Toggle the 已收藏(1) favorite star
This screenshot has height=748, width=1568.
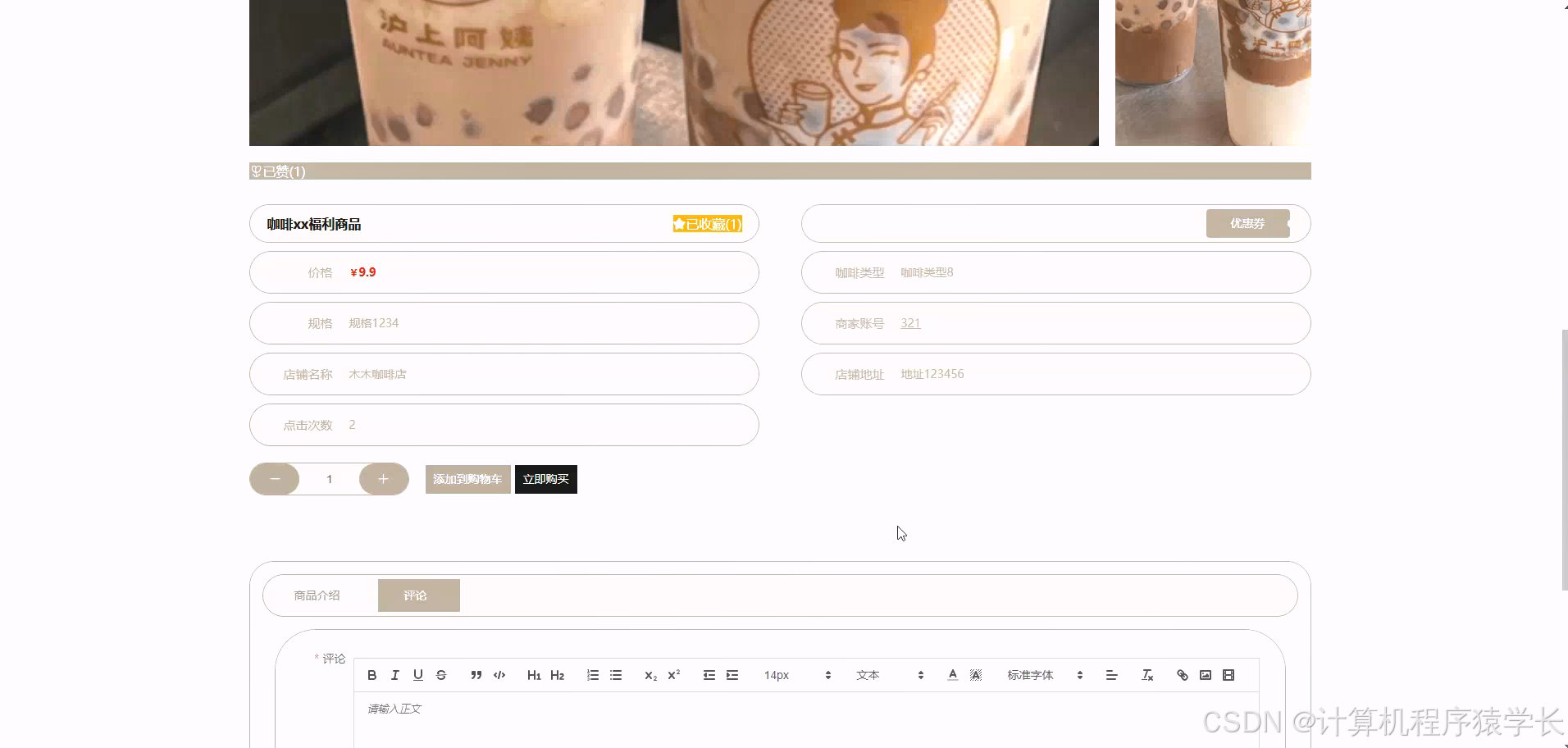[708, 224]
